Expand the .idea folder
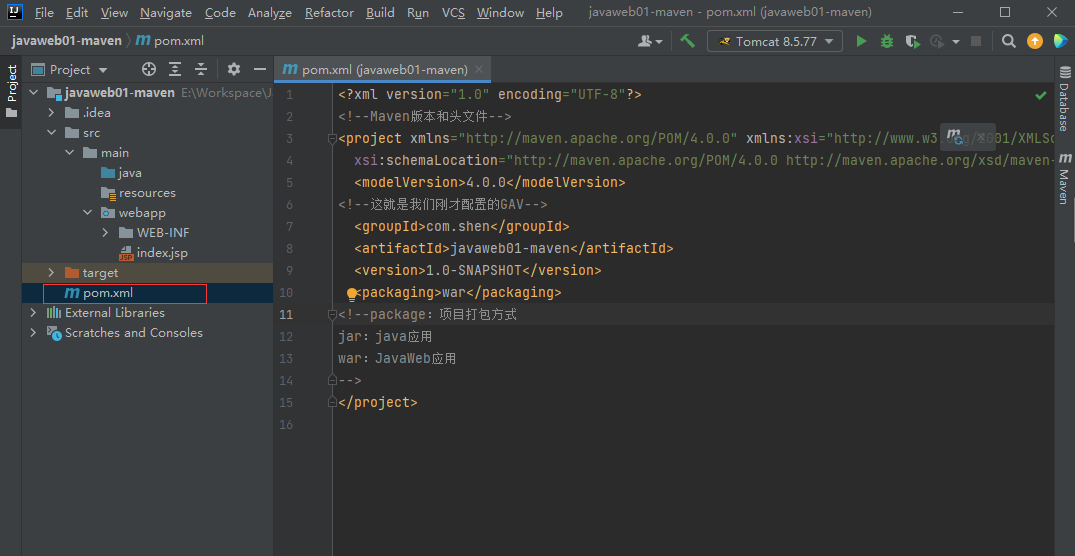Image resolution: width=1075 pixels, height=556 pixels. 51,112
